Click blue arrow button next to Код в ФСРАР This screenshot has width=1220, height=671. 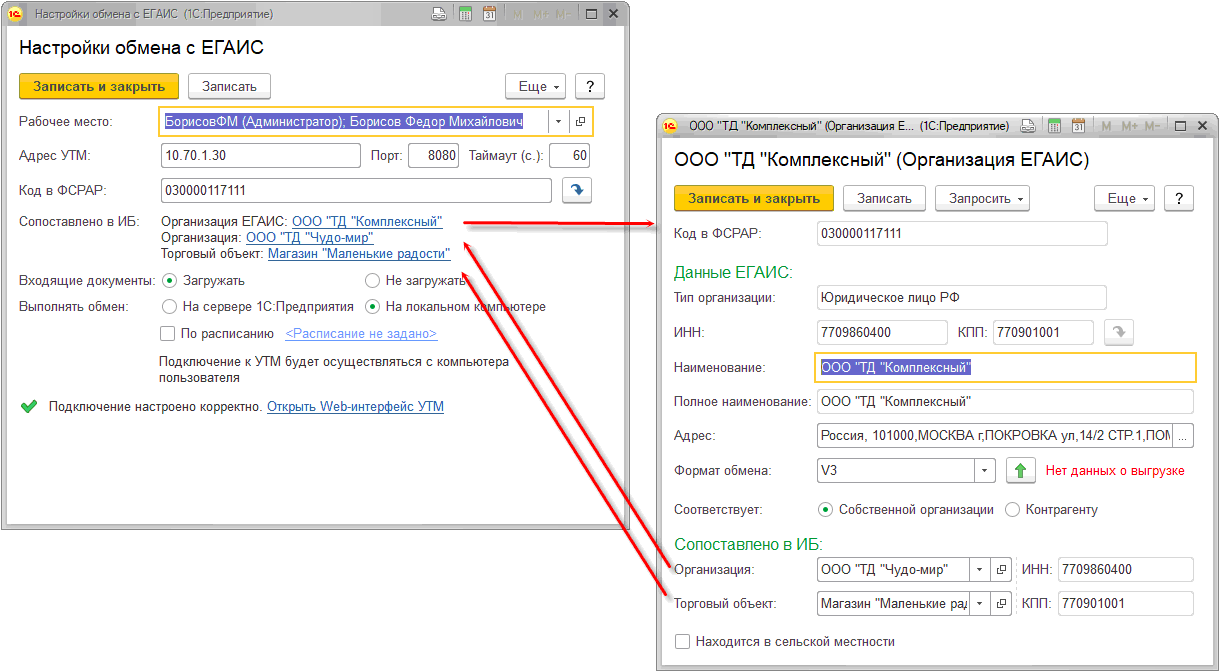577,190
